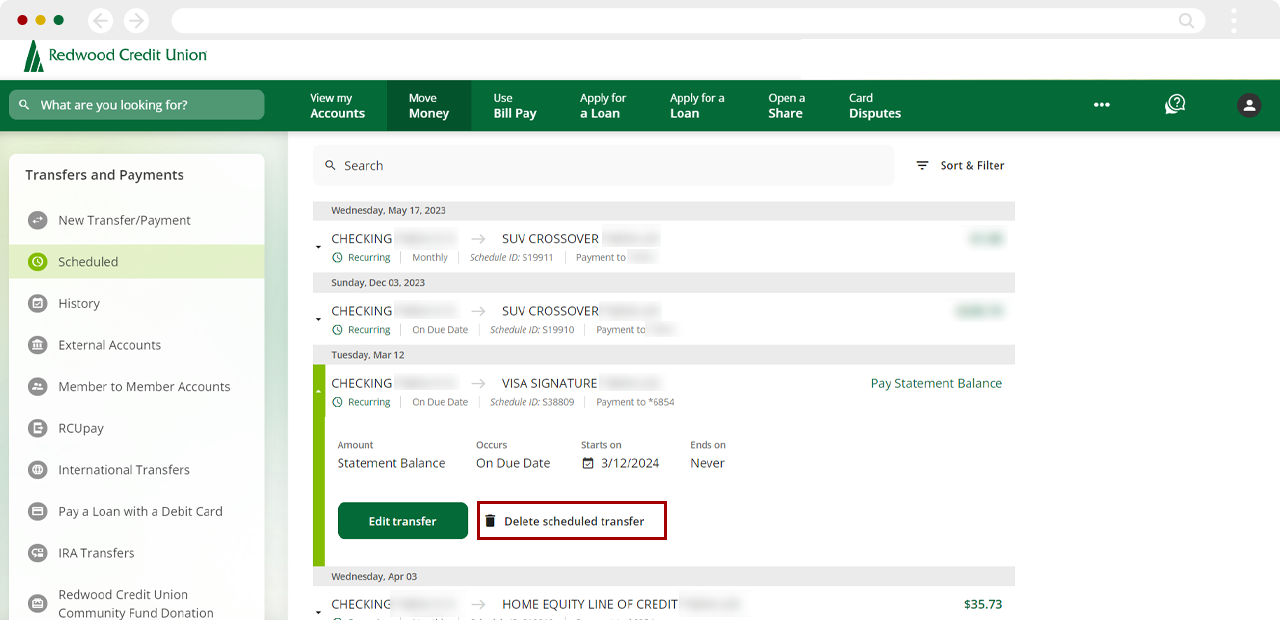
Task: Click the help chat bubble icon
Action: tap(1175, 104)
